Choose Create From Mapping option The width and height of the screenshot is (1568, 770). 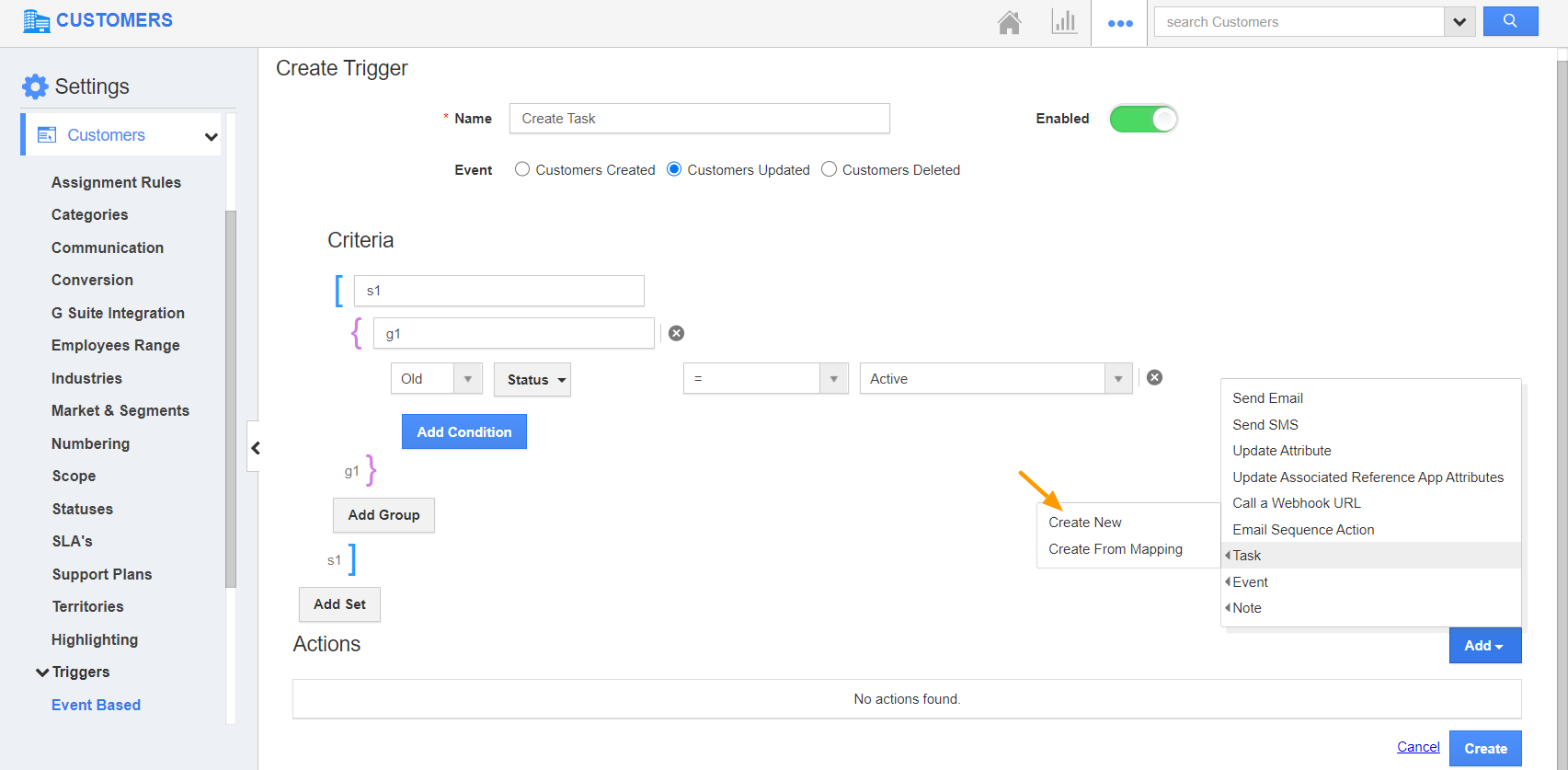(x=1116, y=549)
